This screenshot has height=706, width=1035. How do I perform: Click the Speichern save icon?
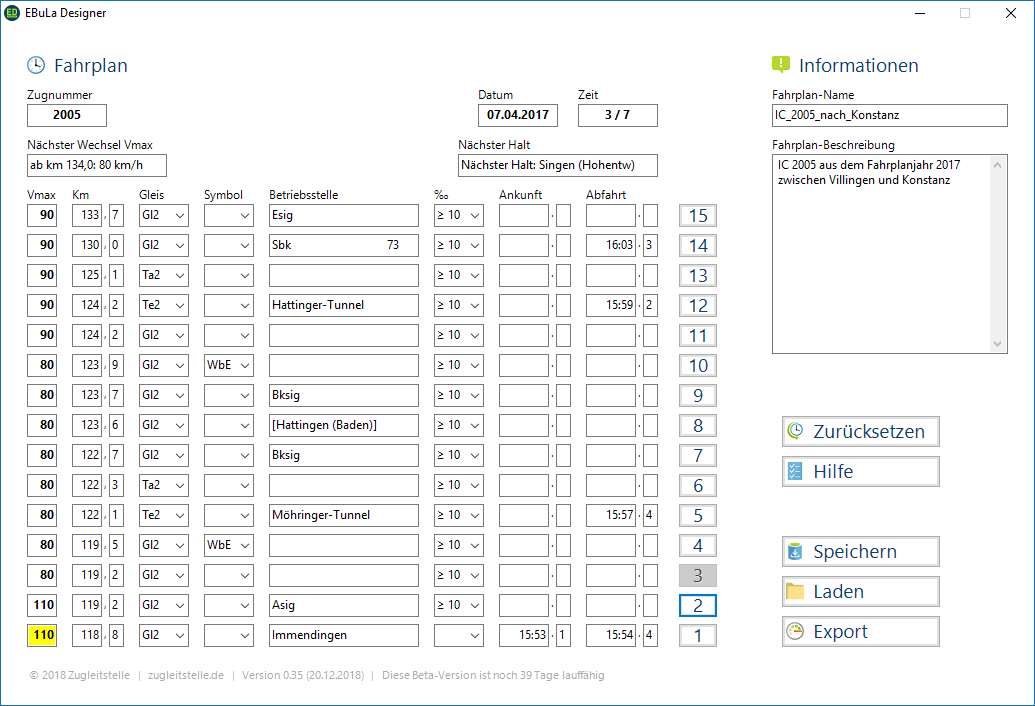795,552
